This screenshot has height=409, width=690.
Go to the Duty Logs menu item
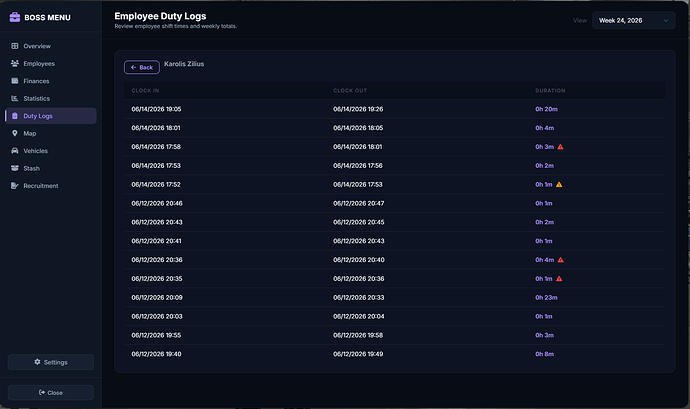pos(51,116)
